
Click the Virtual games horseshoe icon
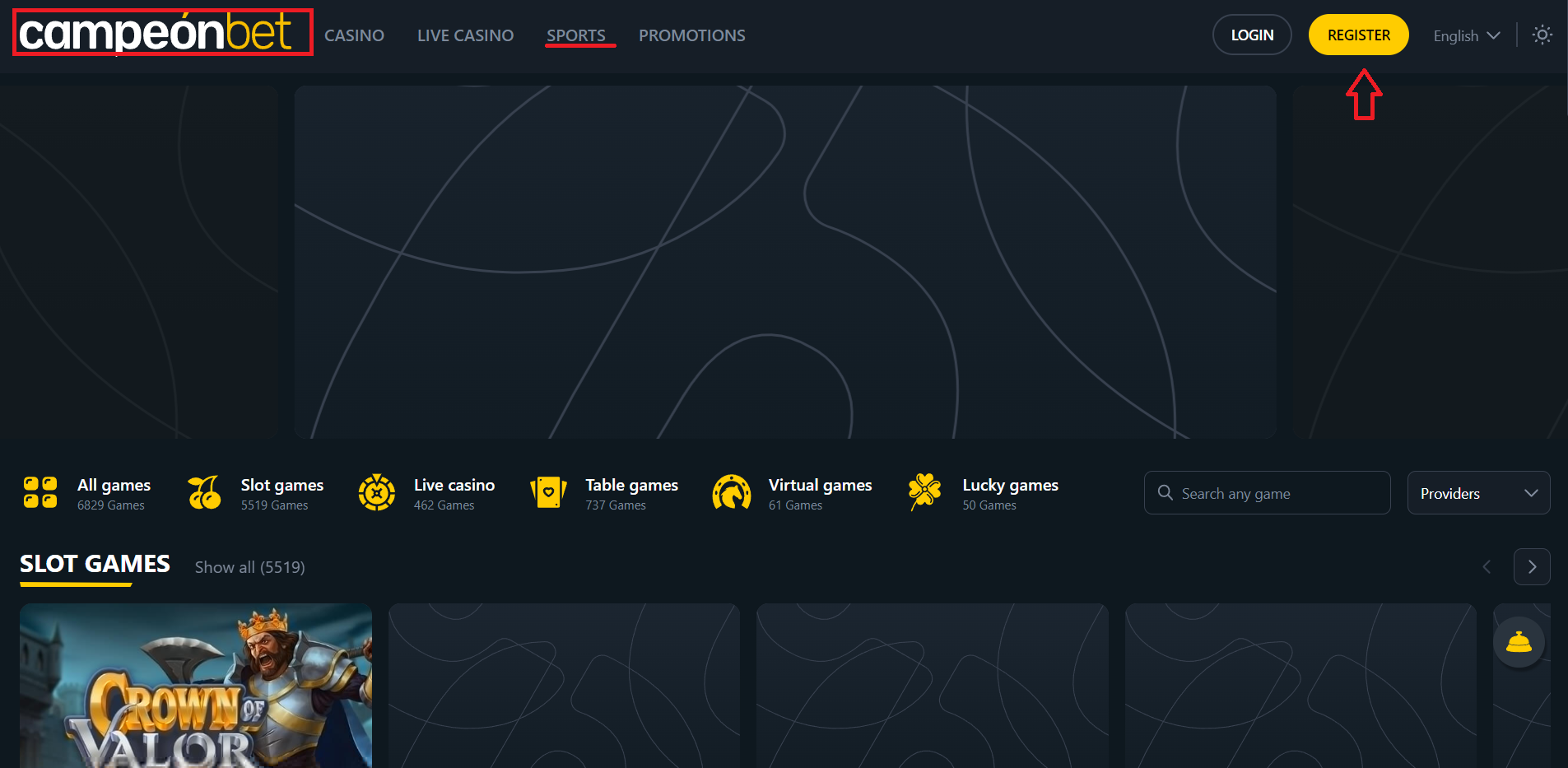[732, 492]
